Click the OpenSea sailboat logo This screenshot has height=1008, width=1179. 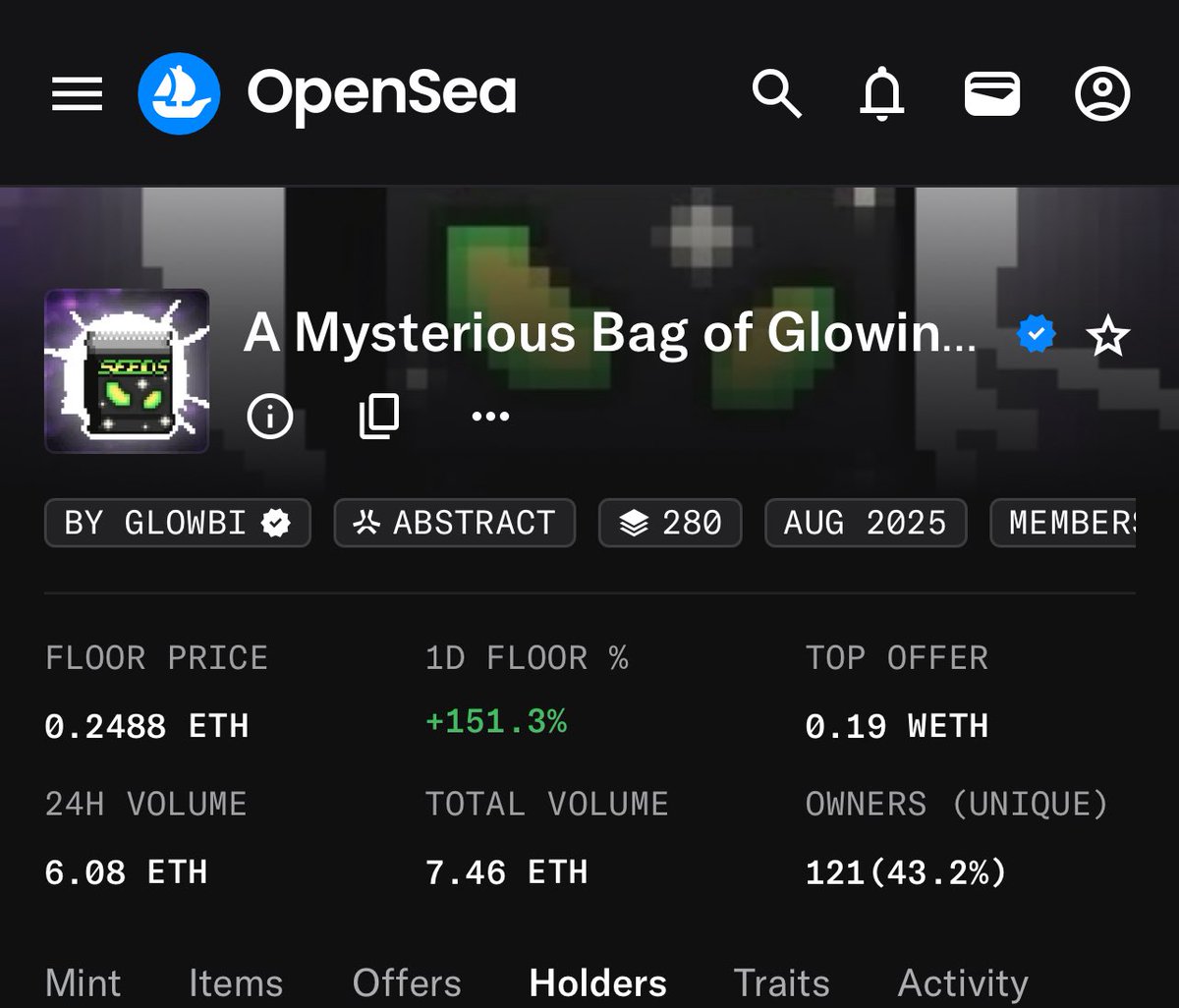179,94
